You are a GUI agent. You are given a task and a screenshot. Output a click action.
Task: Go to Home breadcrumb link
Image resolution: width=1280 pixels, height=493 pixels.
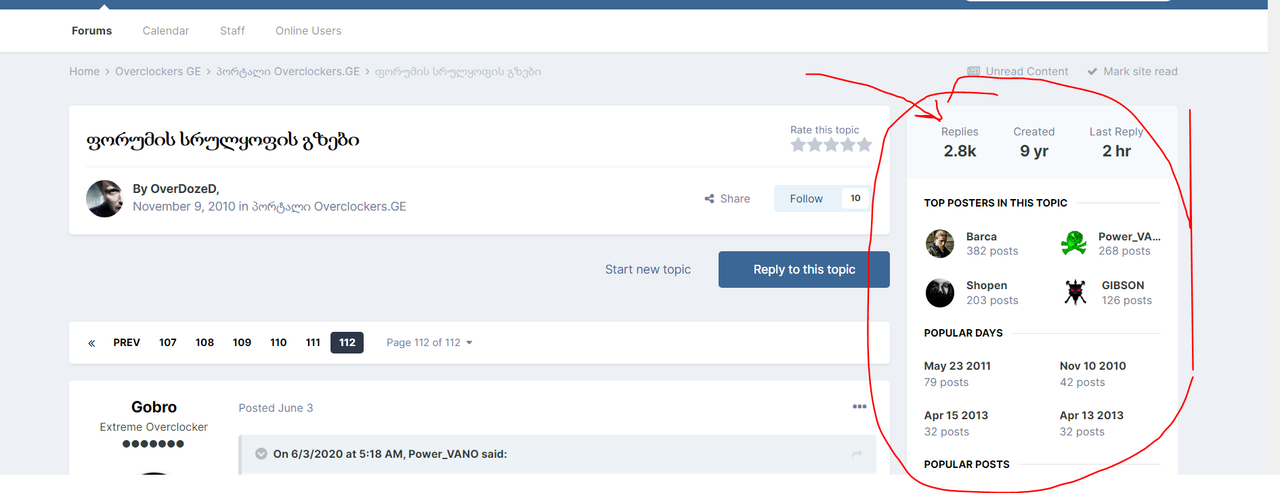(x=84, y=72)
